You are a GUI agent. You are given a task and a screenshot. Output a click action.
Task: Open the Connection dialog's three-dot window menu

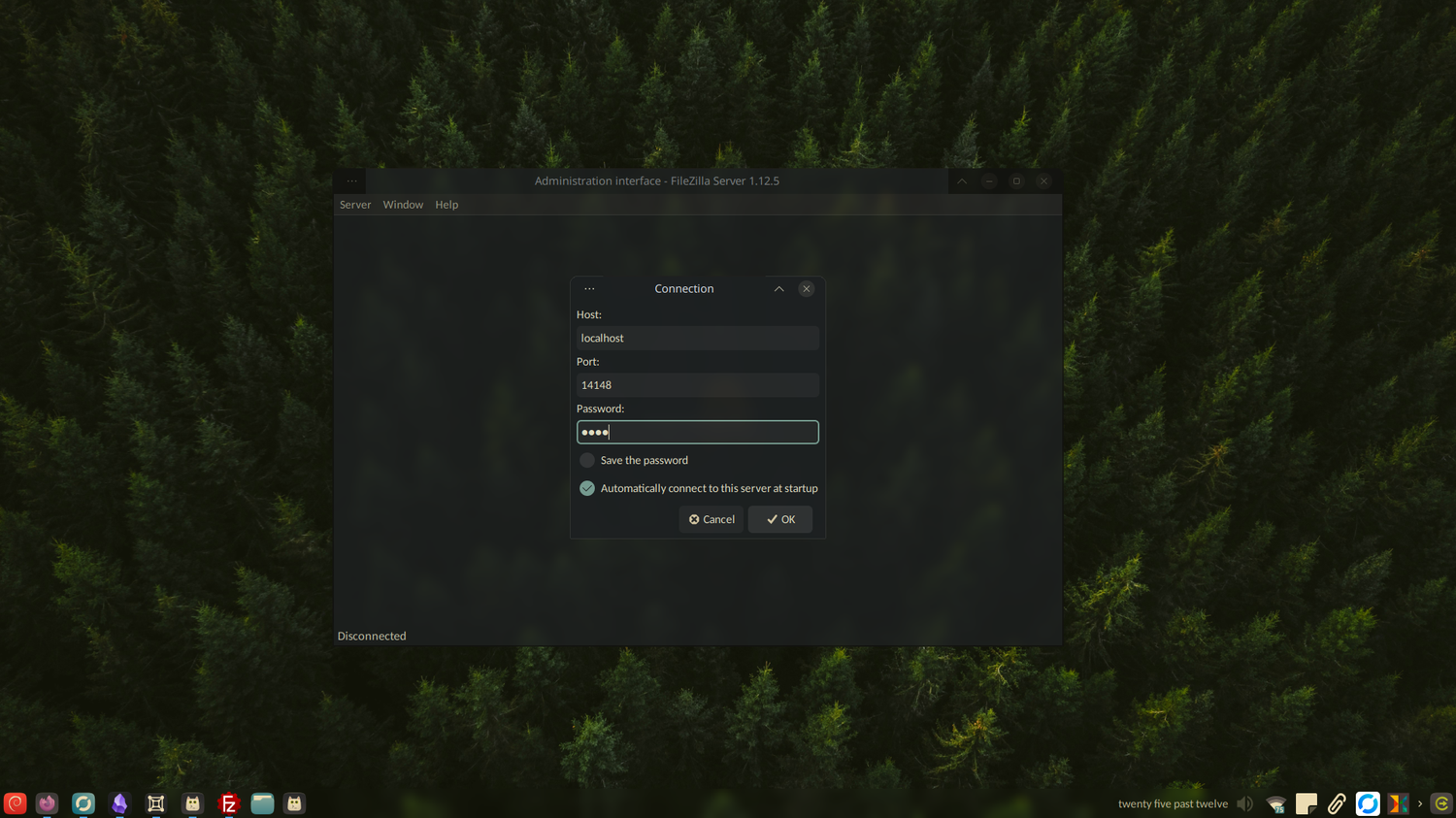coord(589,288)
